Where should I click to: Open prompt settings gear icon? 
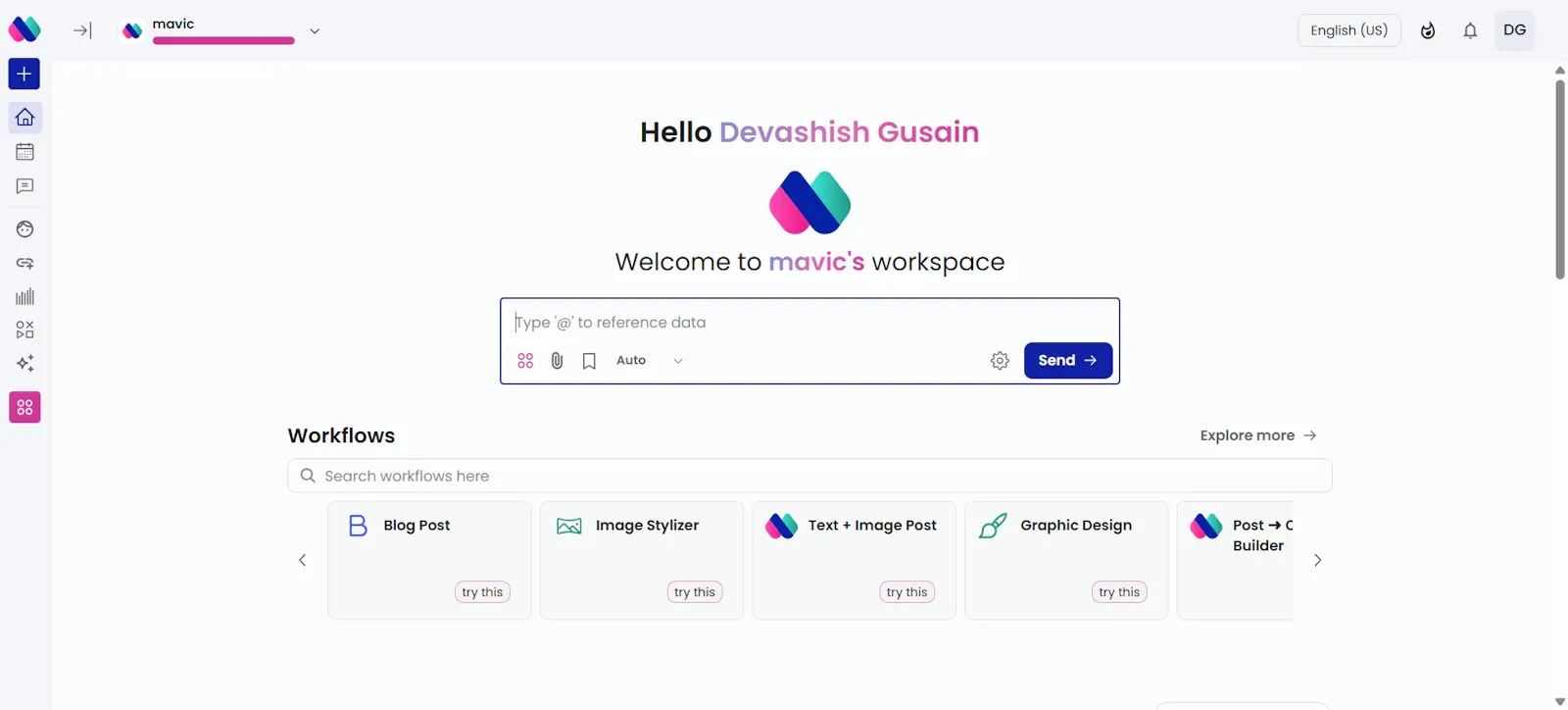tap(1000, 361)
